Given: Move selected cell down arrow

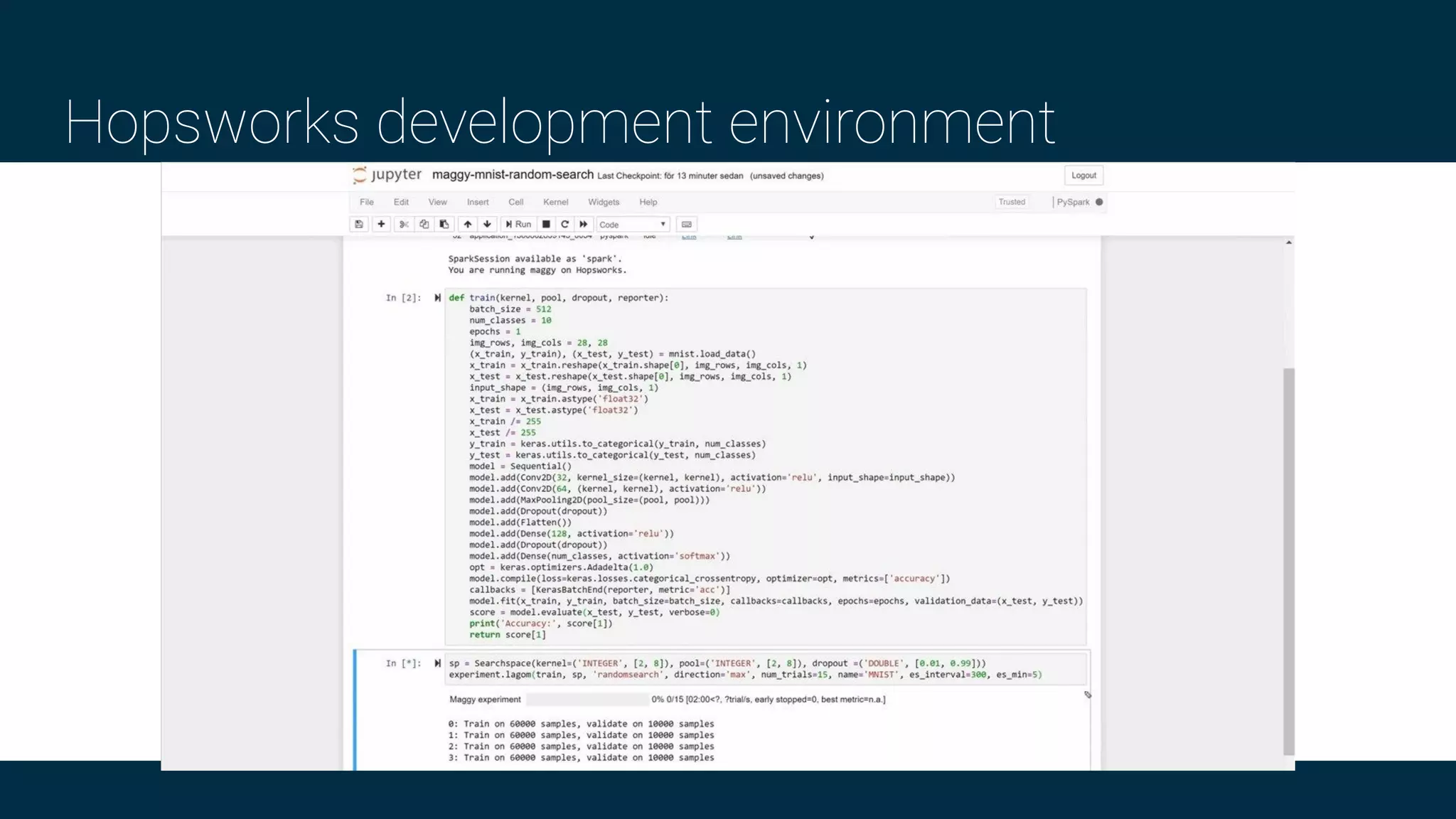Looking at the screenshot, I should point(487,224).
